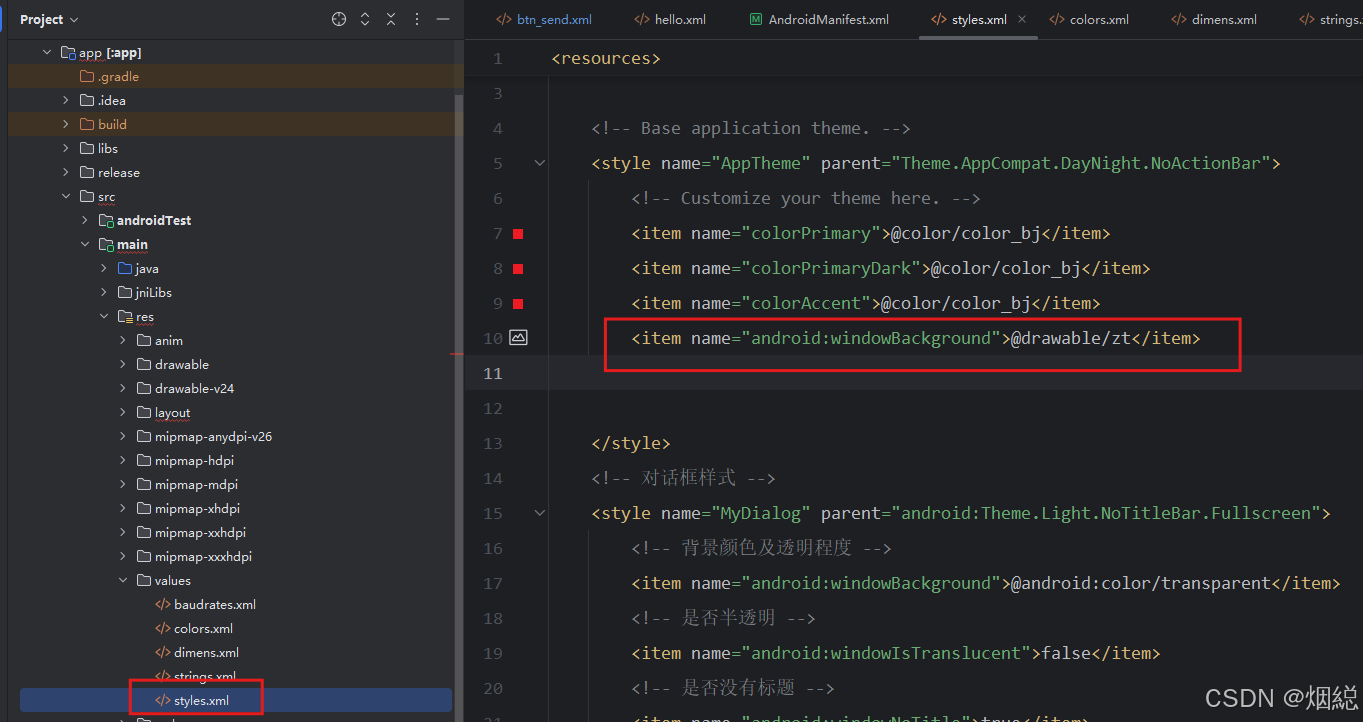This screenshot has width=1363, height=722.
Task: Collapse the res folder
Action: (104, 316)
